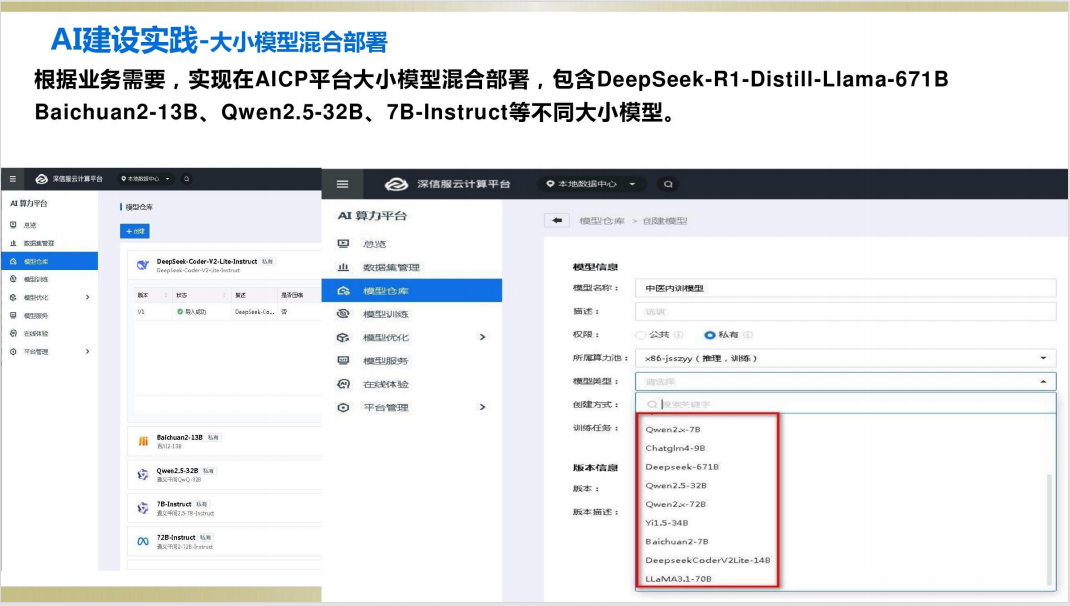
Task: Collapse the 模型类型 dropdown arrow
Action: point(1043,381)
